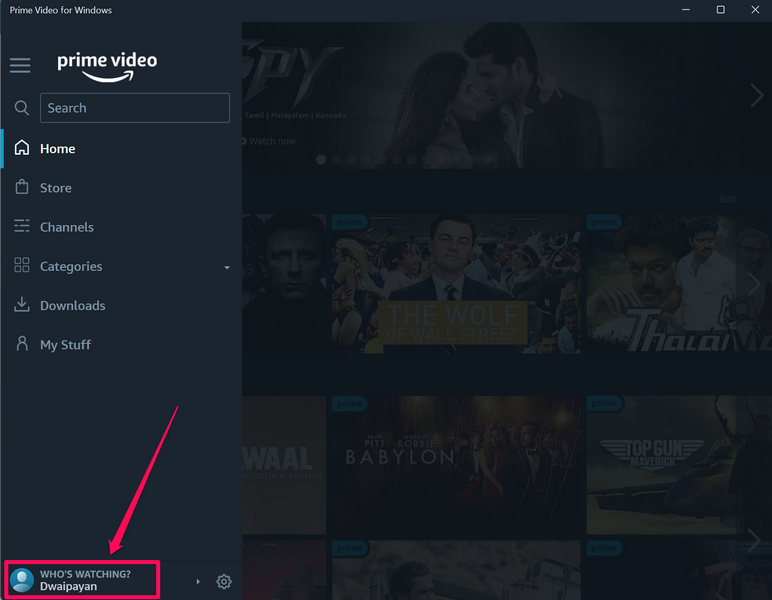Open The Wolf of Wall Street thumbnail

pyautogui.click(x=456, y=284)
